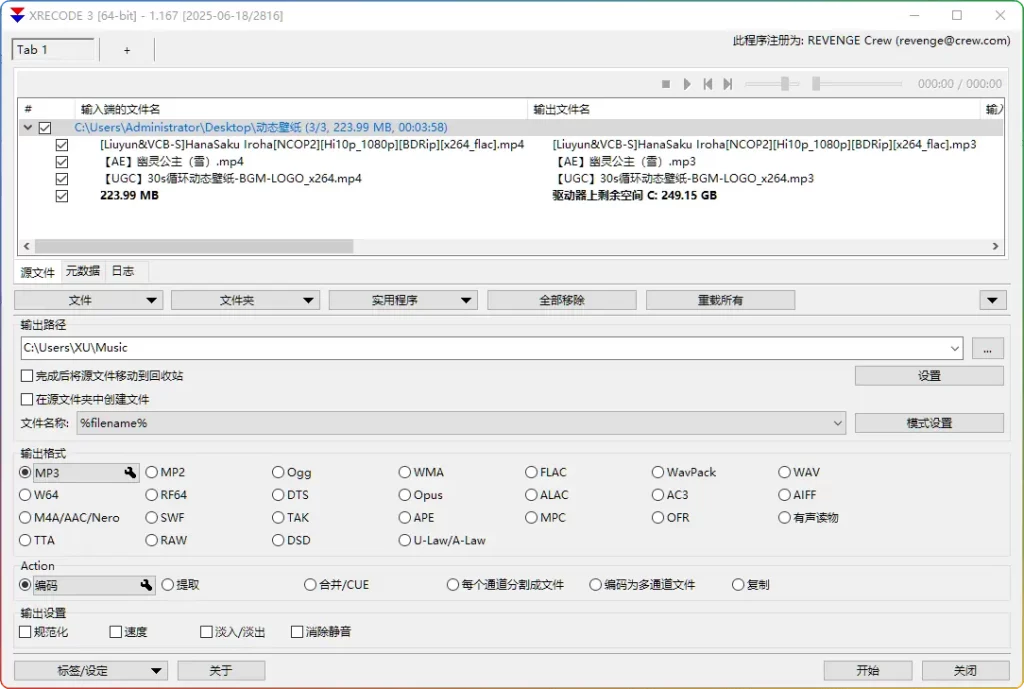Click the XRECODE app logo icon

click(18, 15)
